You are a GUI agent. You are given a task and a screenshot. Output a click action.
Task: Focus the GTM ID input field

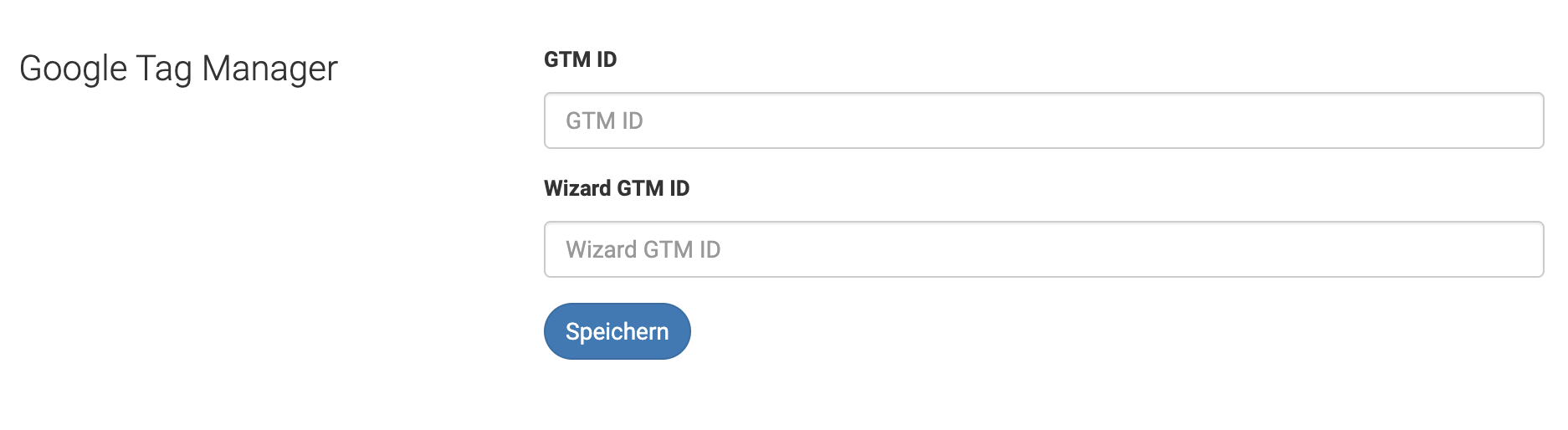click(x=1043, y=120)
